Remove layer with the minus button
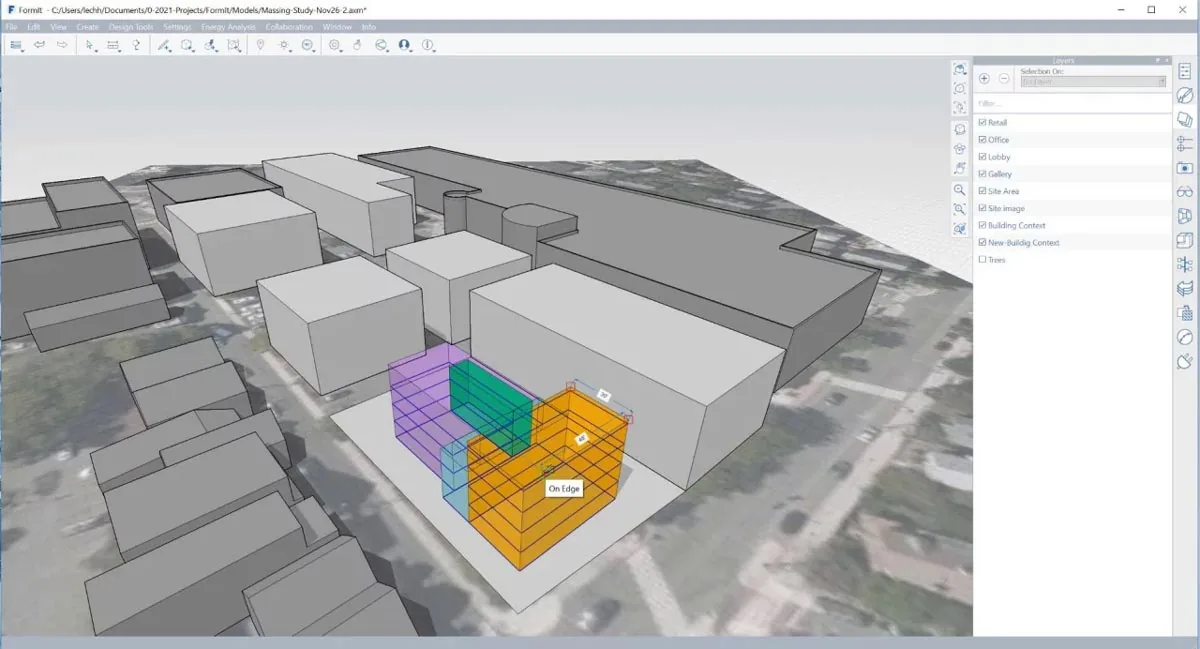 (1004, 78)
